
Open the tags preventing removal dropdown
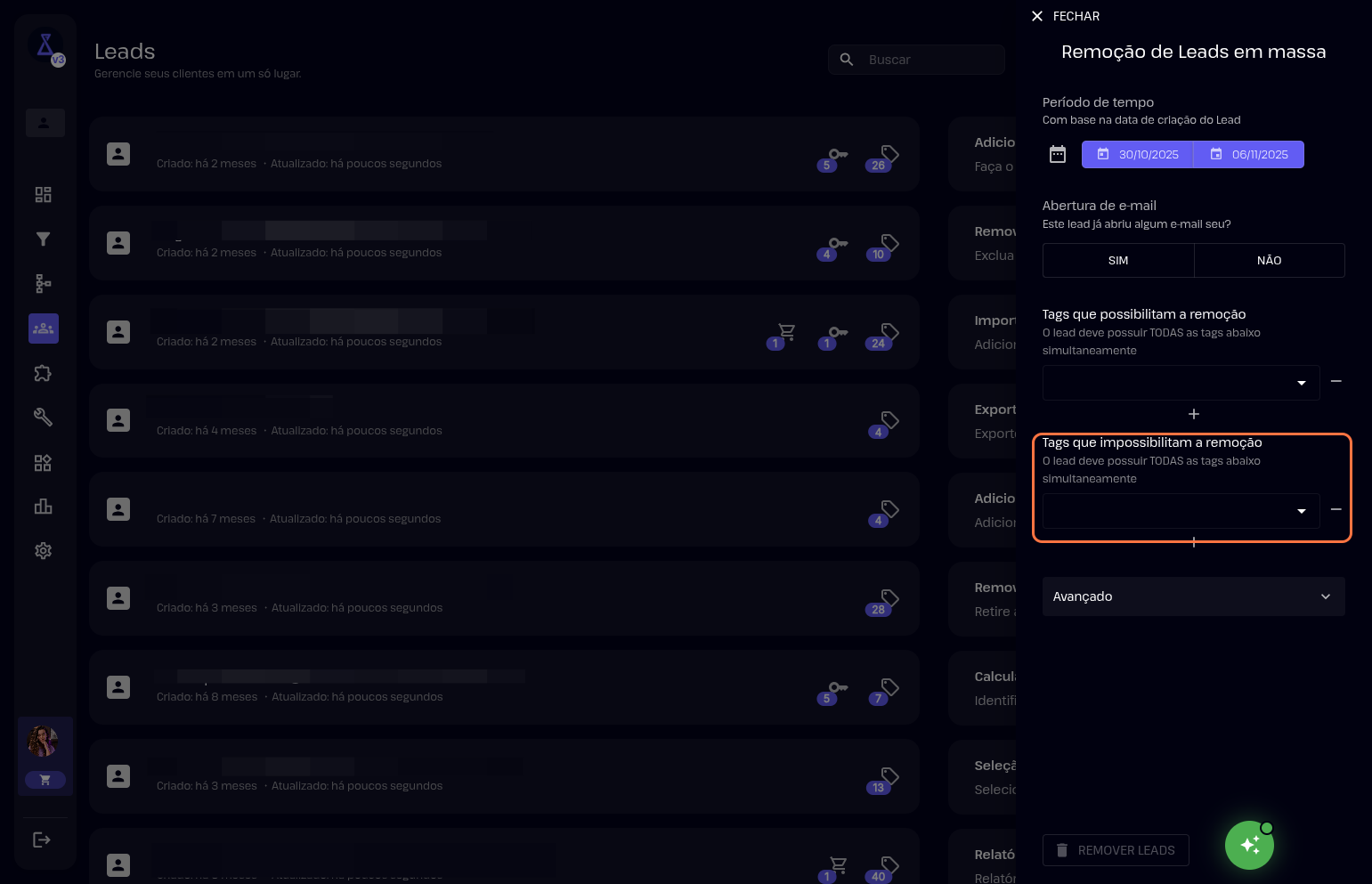click(1181, 511)
